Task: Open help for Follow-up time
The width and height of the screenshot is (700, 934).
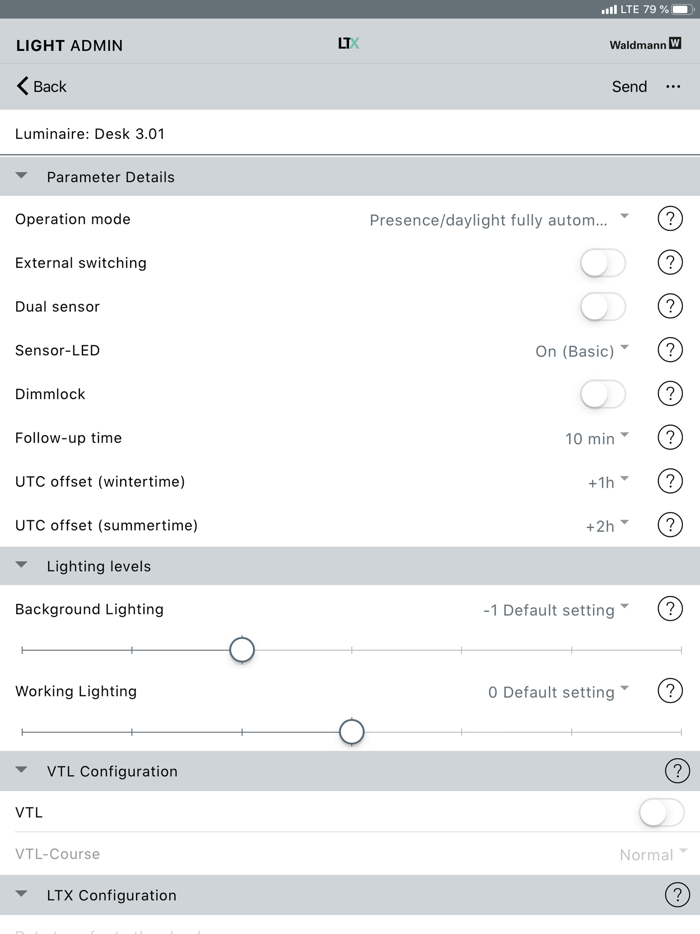Action: 670,437
